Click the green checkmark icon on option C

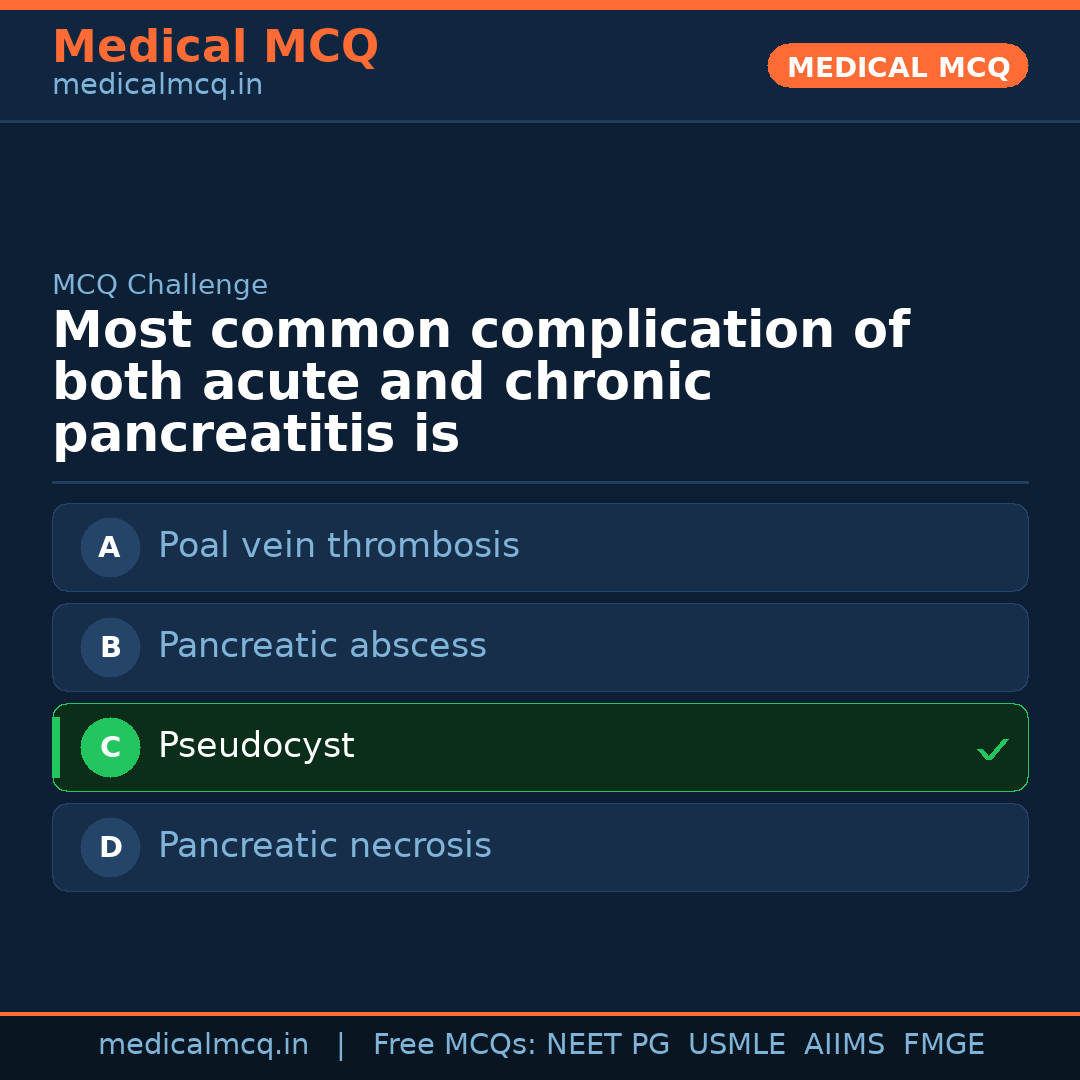tap(992, 748)
